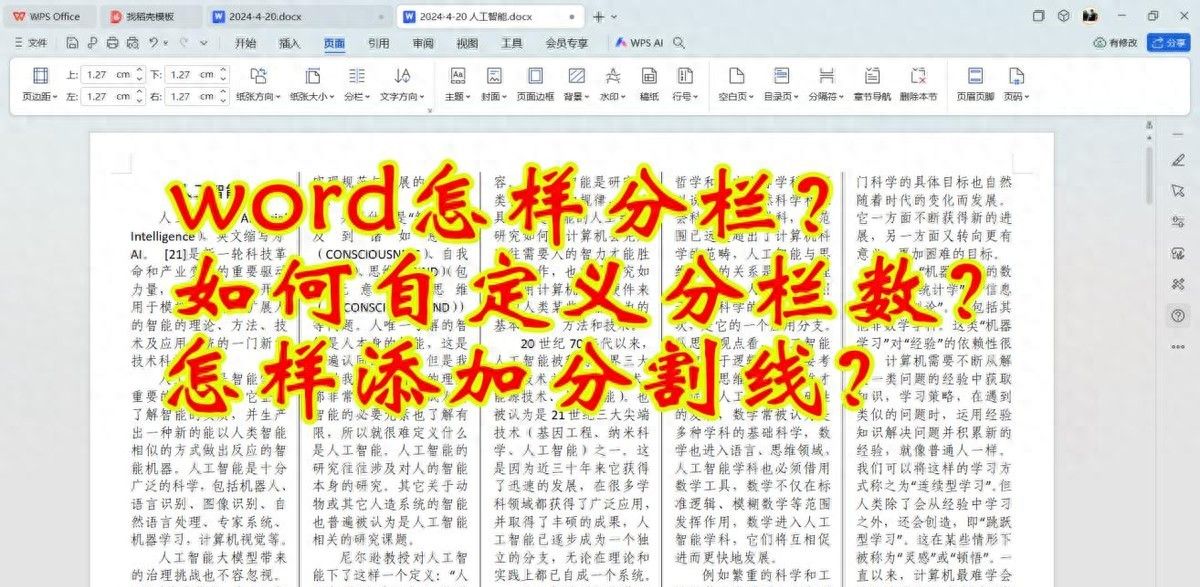1200x587 pixels.
Task: Switch to the 2024-4-20.docx document tab
Action: click(x=298, y=17)
